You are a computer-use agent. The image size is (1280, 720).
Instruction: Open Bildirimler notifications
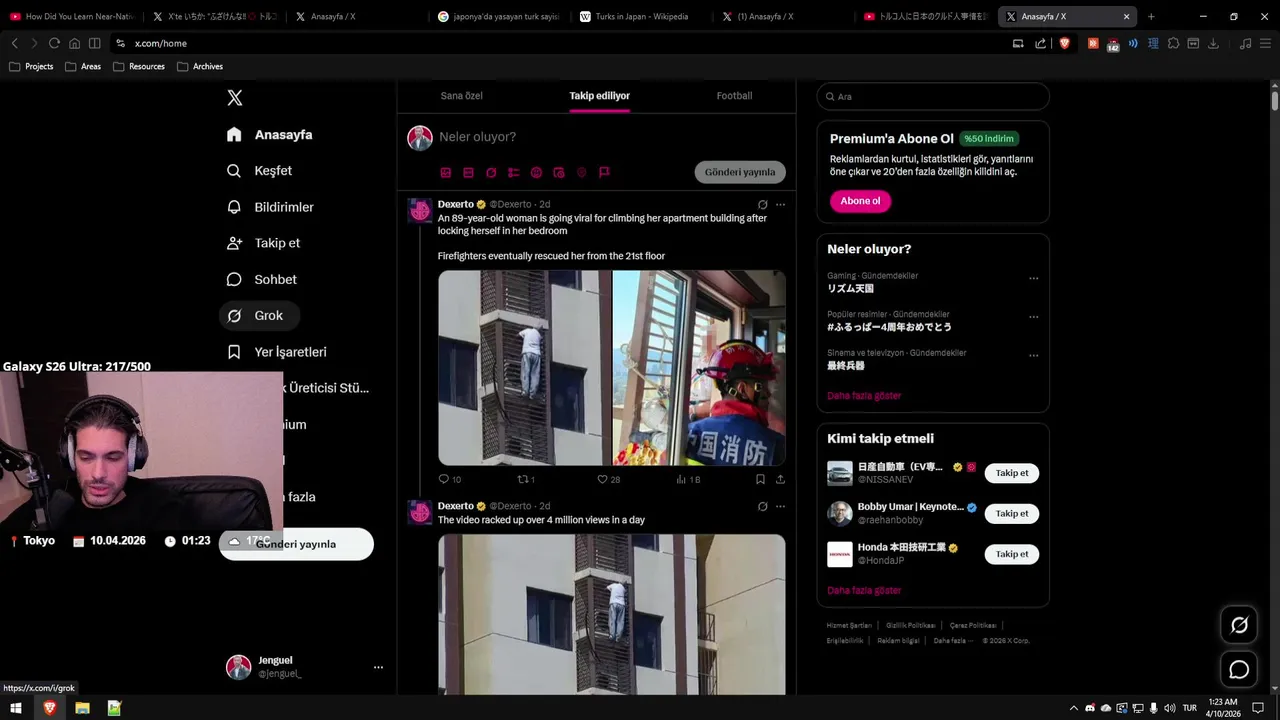[x=270, y=207]
